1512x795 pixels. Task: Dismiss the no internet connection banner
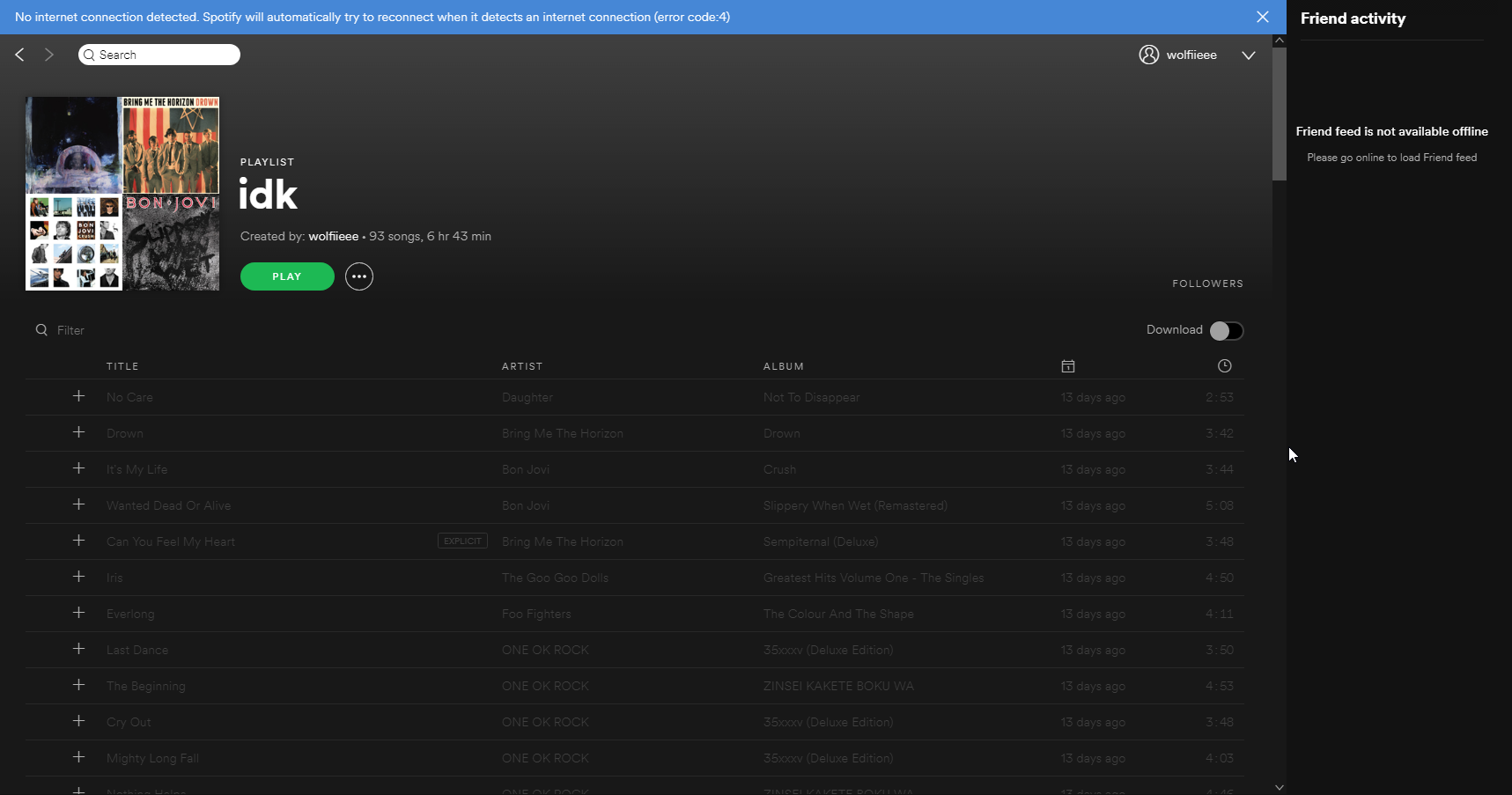point(1263,17)
